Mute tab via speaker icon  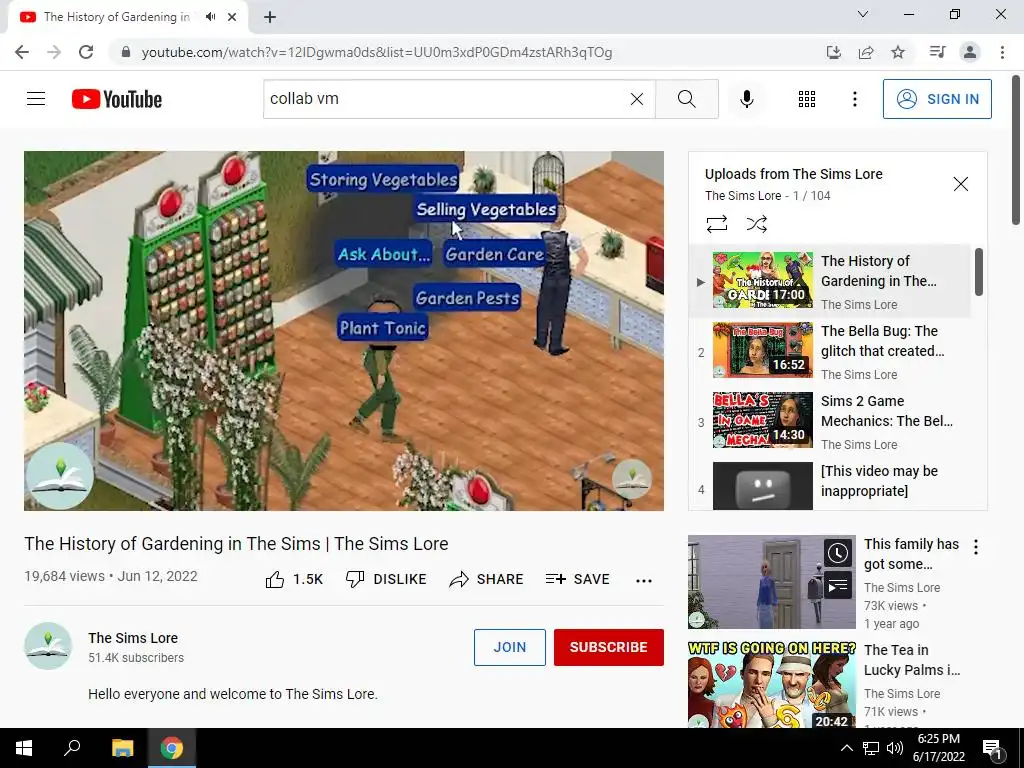(x=210, y=16)
